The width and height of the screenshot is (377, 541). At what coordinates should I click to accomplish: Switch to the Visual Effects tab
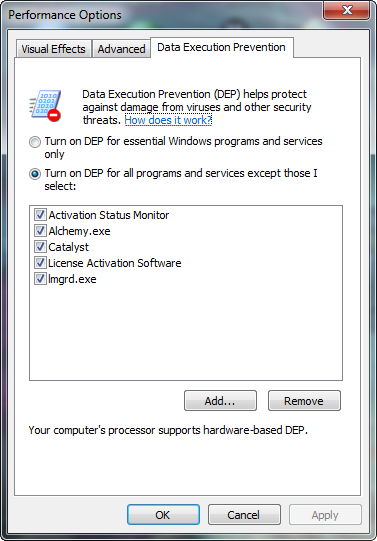pyautogui.click(x=53, y=49)
